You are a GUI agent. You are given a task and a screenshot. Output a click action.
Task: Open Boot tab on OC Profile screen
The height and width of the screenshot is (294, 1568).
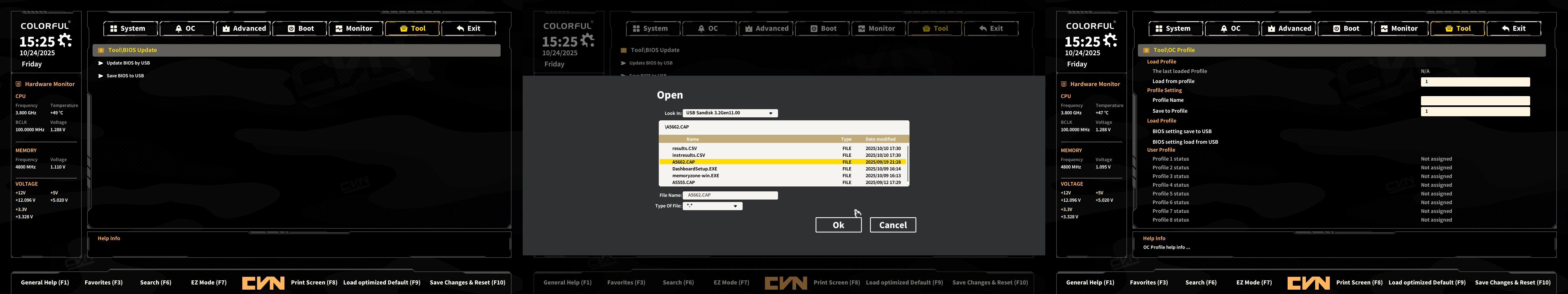pos(1346,29)
